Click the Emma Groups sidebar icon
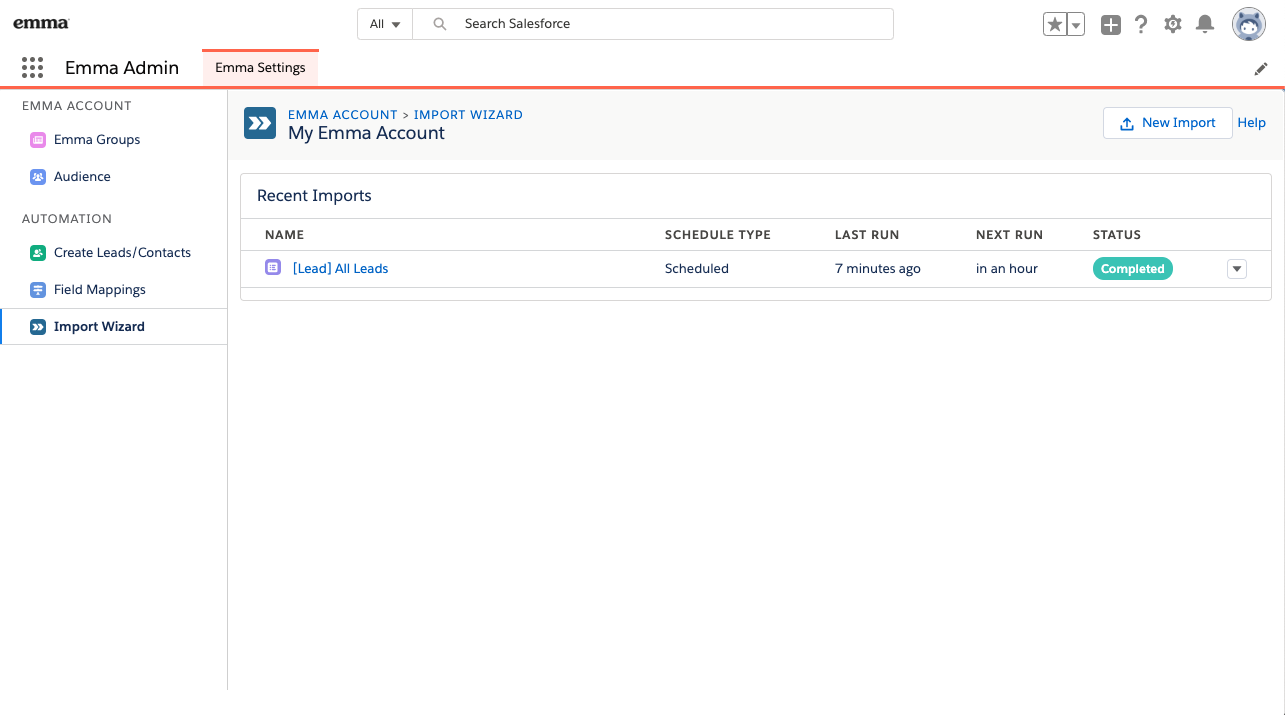This screenshot has width=1285, height=715. (x=38, y=140)
